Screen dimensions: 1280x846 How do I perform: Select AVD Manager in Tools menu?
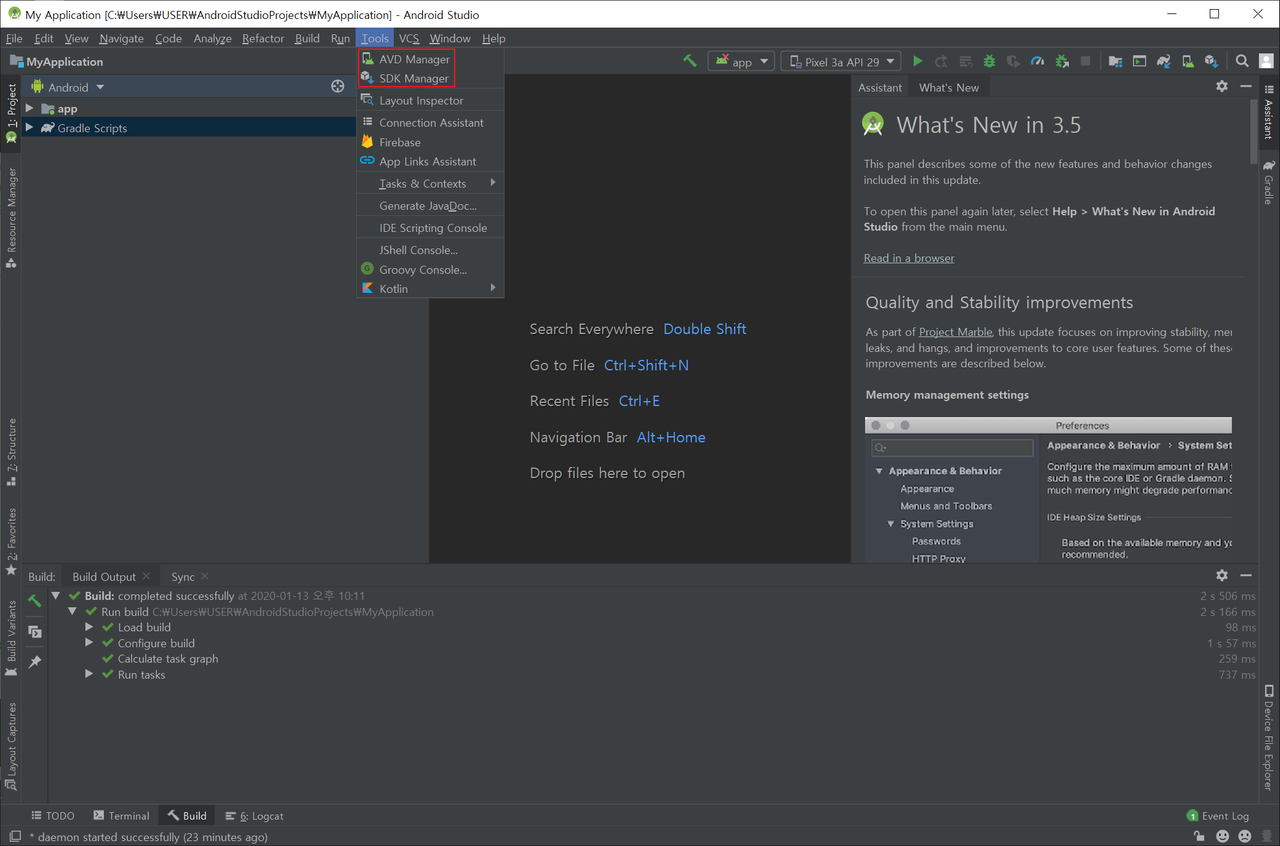[x=430, y=59]
